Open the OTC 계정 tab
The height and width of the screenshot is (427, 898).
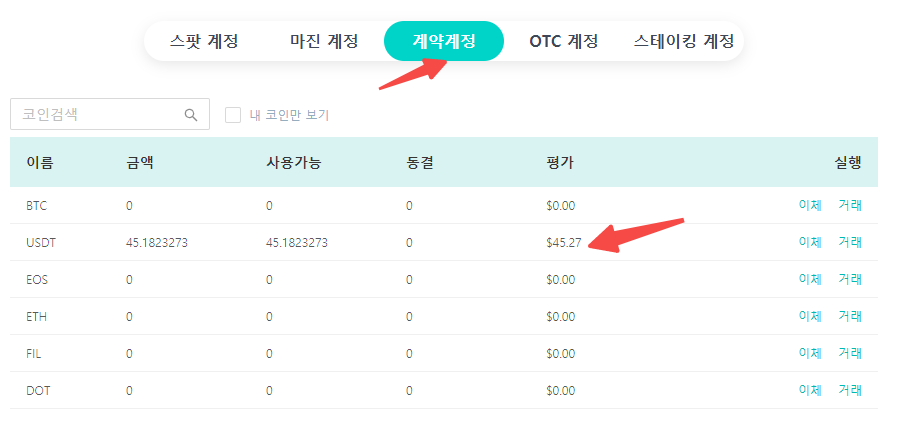pyautogui.click(x=563, y=41)
